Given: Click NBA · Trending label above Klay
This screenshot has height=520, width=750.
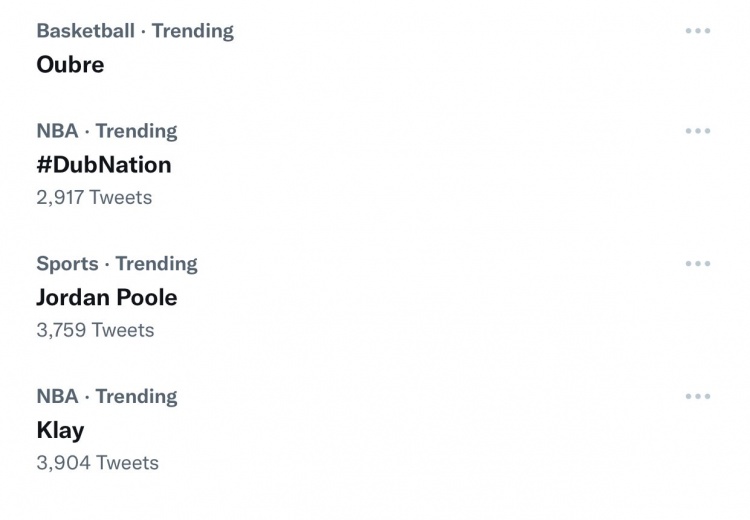Looking at the screenshot, I should (x=107, y=397).
